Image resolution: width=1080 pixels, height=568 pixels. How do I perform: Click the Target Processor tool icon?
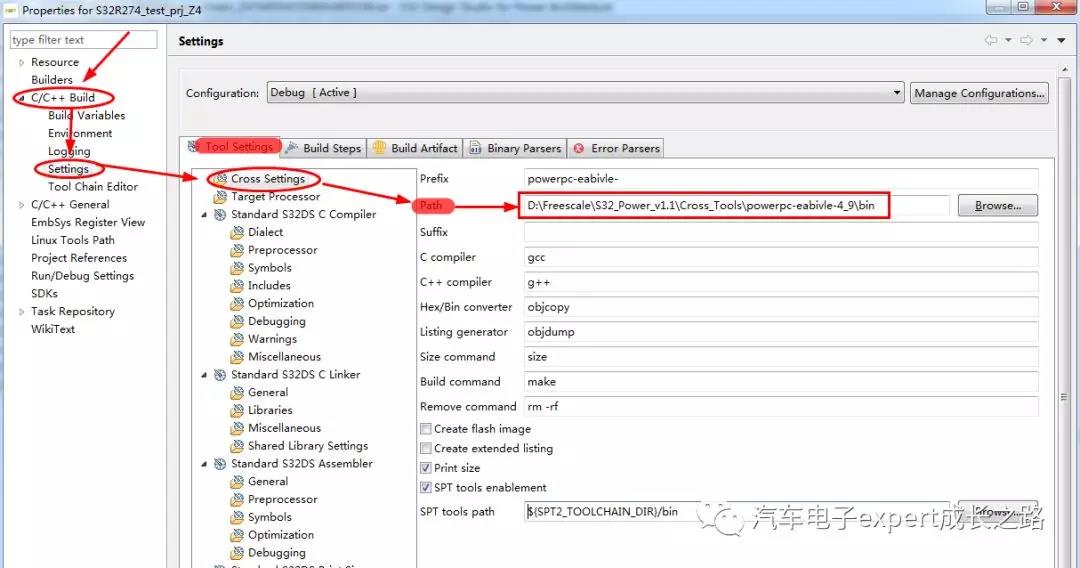coord(220,197)
